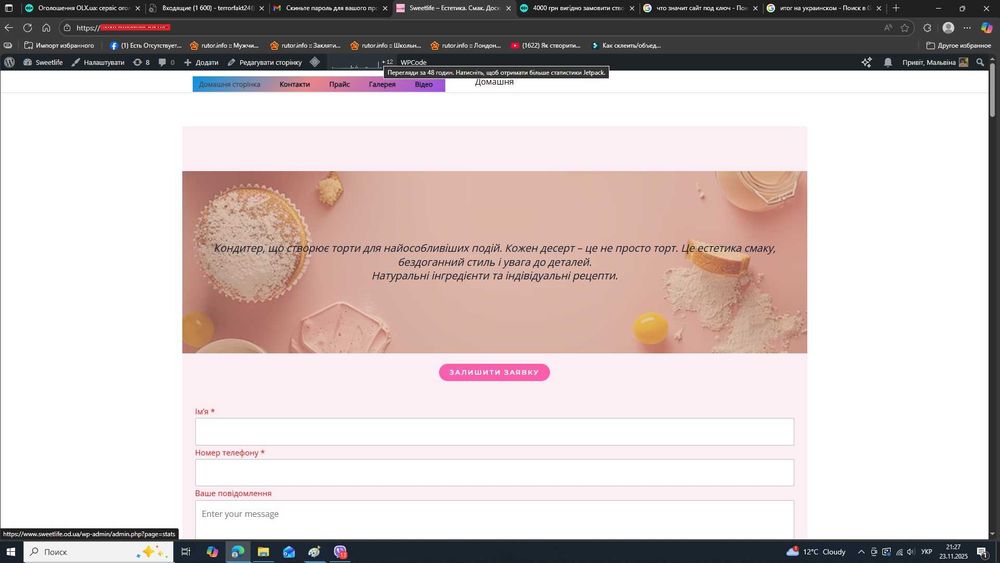1000x563 pixels.
Task: Open the Sweetlife site dashboard link
Action: [43, 62]
